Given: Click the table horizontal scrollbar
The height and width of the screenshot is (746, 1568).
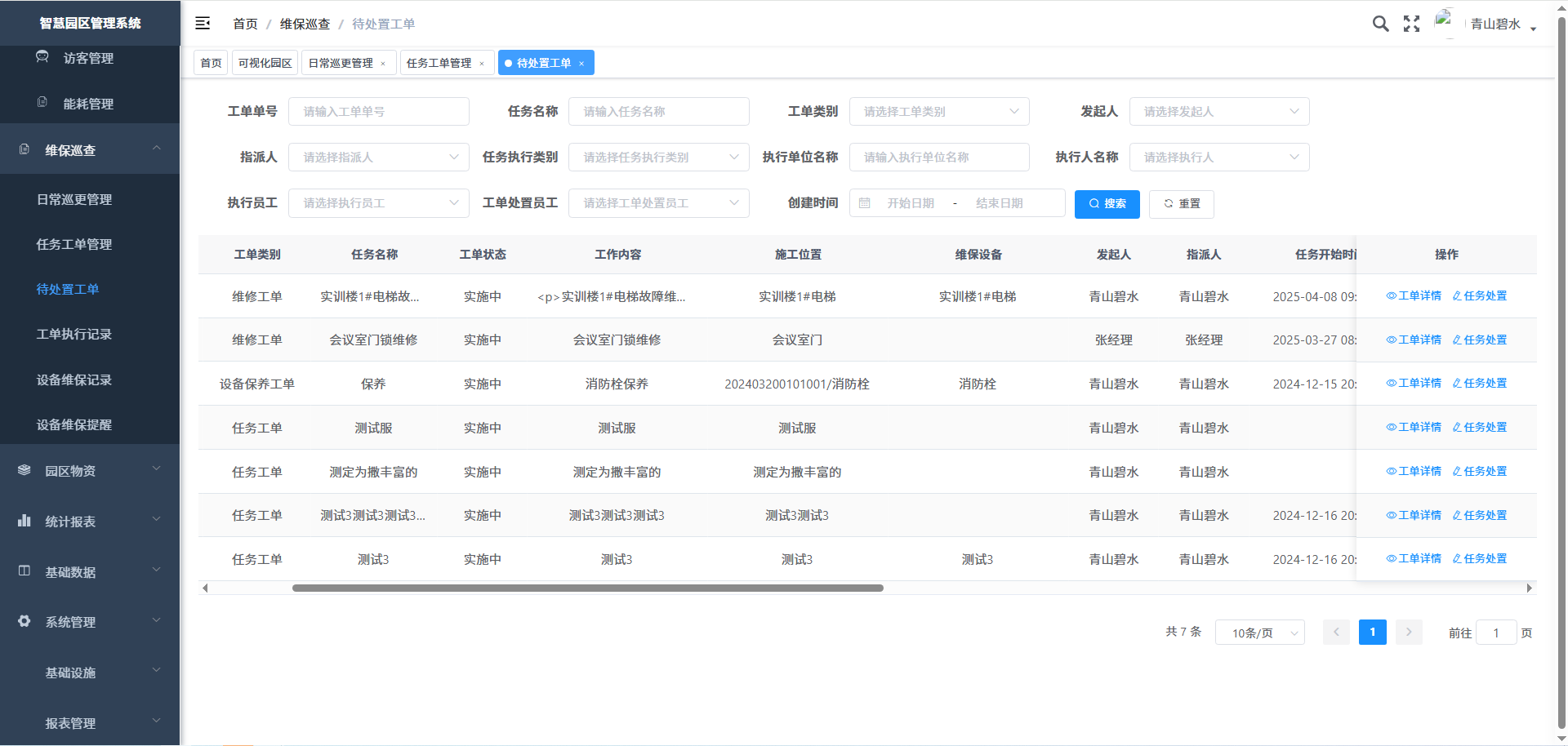Looking at the screenshot, I should point(587,588).
